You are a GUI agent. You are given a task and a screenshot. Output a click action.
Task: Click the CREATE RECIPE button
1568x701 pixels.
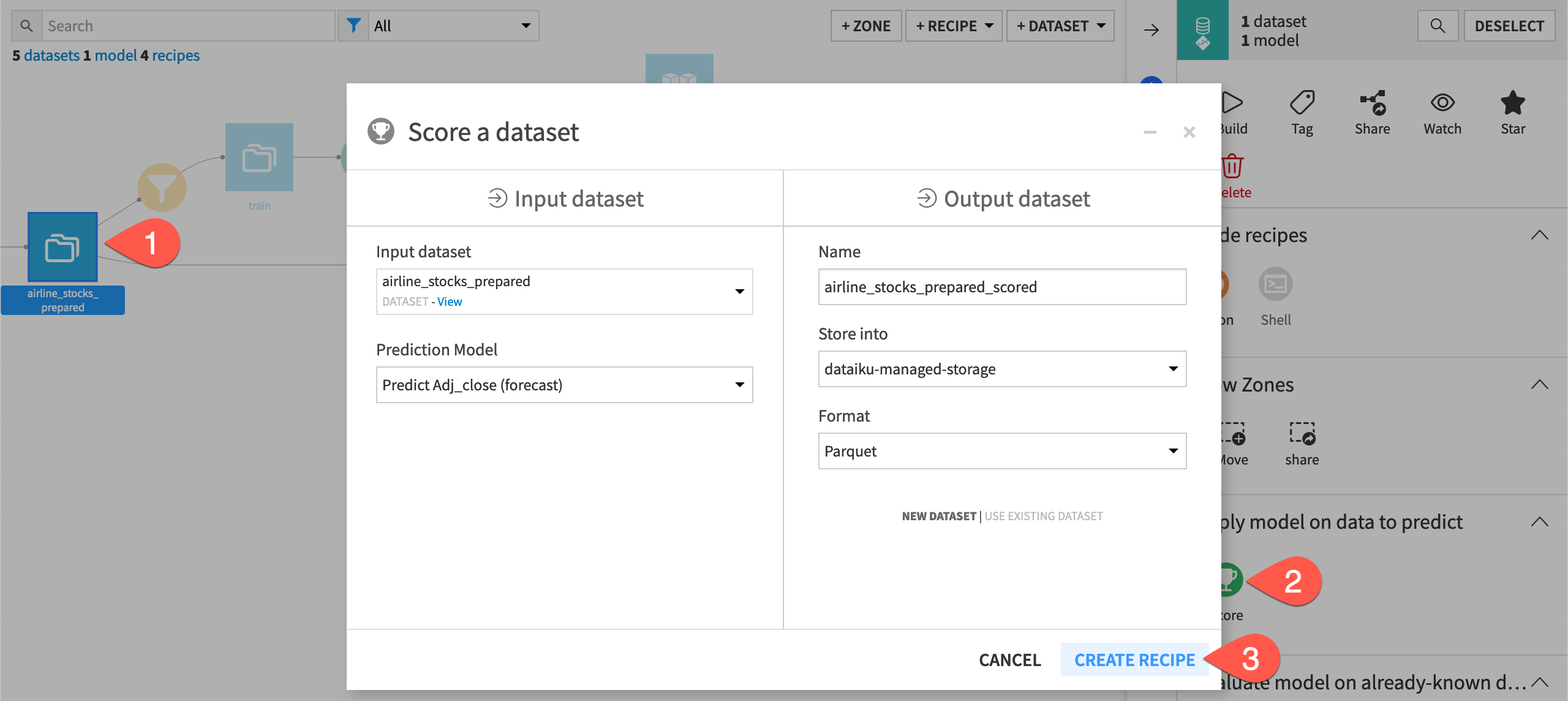click(x=1134, y=660)
